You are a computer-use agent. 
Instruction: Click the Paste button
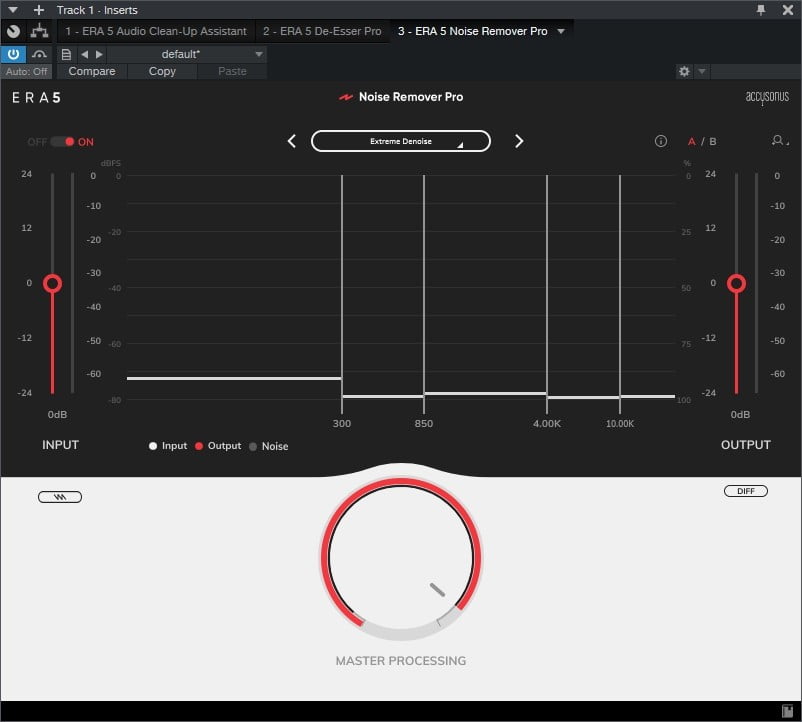[x=232, y=72]
